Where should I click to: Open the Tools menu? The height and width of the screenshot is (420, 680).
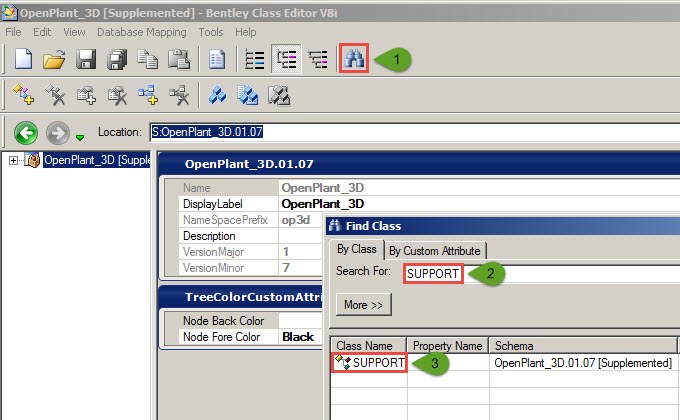(211, 32)
